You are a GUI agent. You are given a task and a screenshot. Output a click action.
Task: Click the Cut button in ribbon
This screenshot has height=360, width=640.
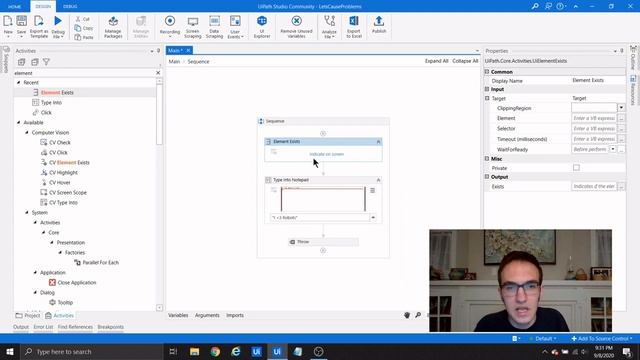click(x=82, y=19)
